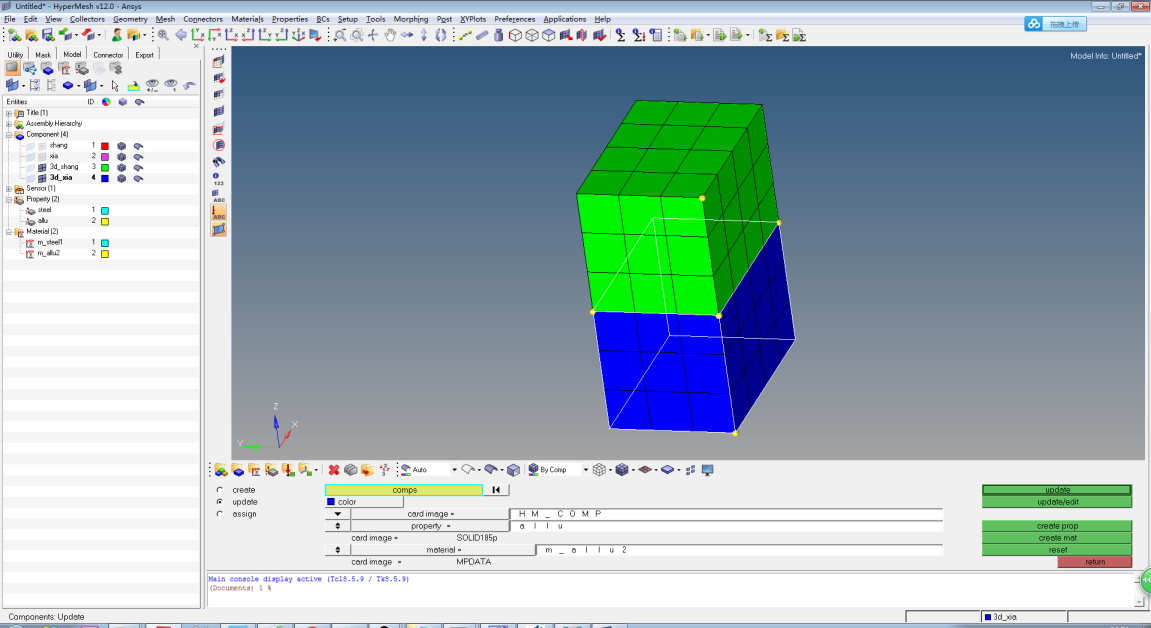
Task: Click the property name field showing allu
Action: [725, 526]
